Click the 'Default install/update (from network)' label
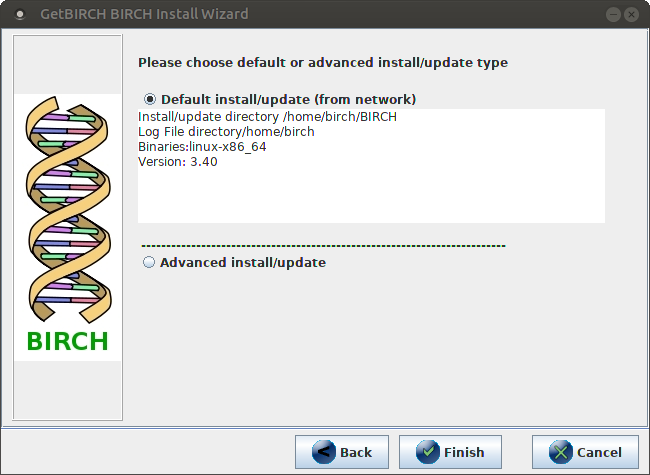The width and height of the screenshot is (650, 475). (289, 99)
